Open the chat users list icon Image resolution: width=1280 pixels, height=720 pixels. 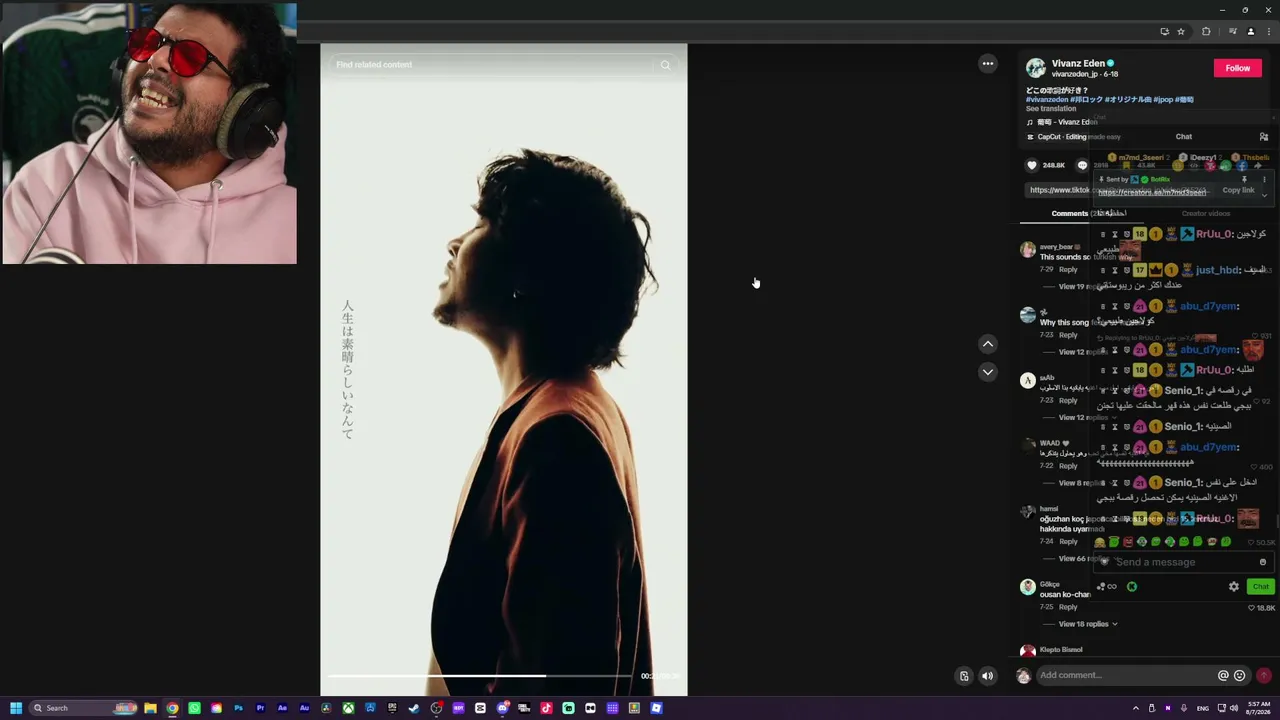coord(1264,137)
